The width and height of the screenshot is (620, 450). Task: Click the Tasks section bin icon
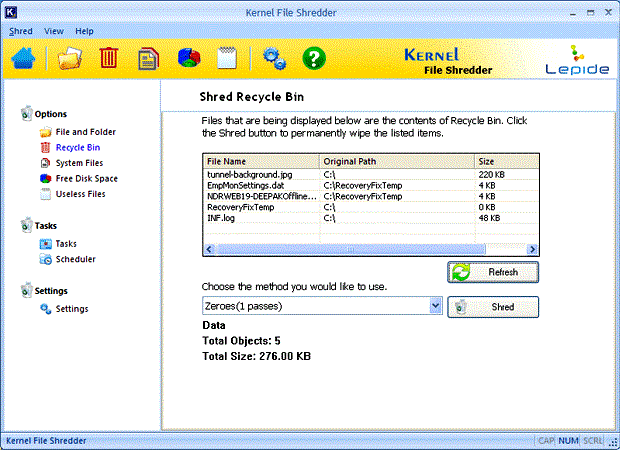click(x=26, y=225)
